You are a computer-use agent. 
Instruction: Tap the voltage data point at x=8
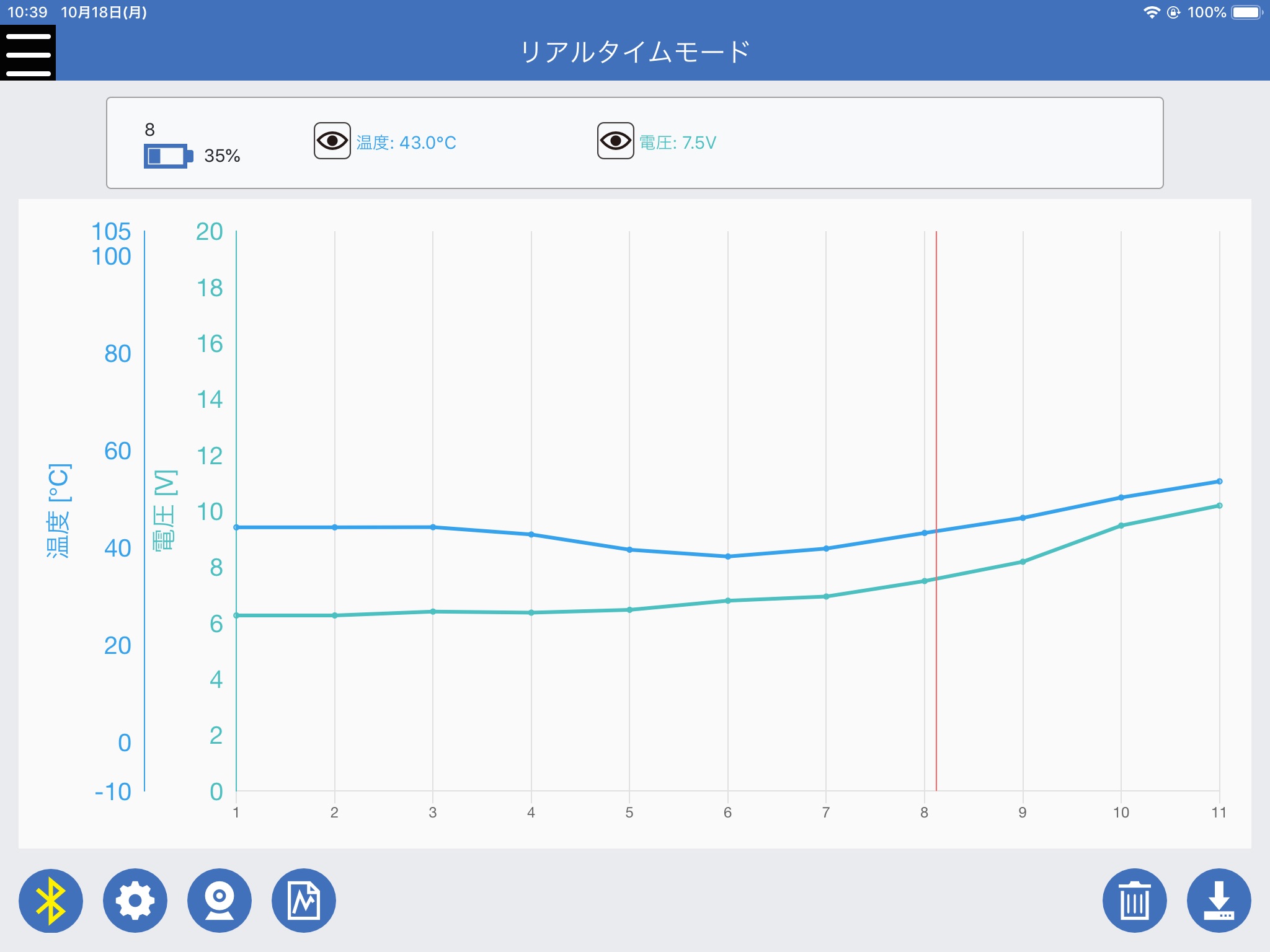coord(925,581)
